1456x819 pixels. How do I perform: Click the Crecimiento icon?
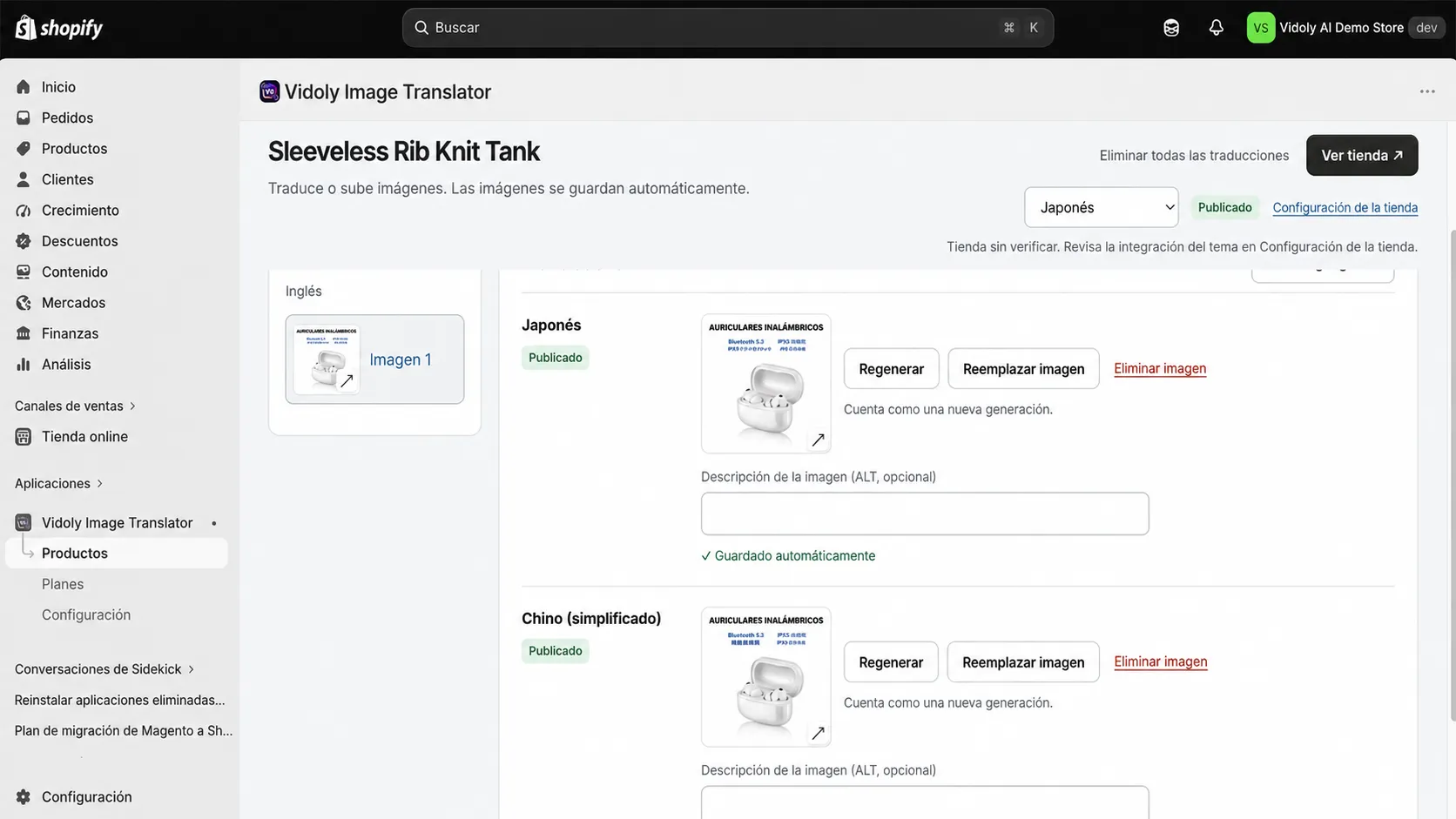point(24,211)
